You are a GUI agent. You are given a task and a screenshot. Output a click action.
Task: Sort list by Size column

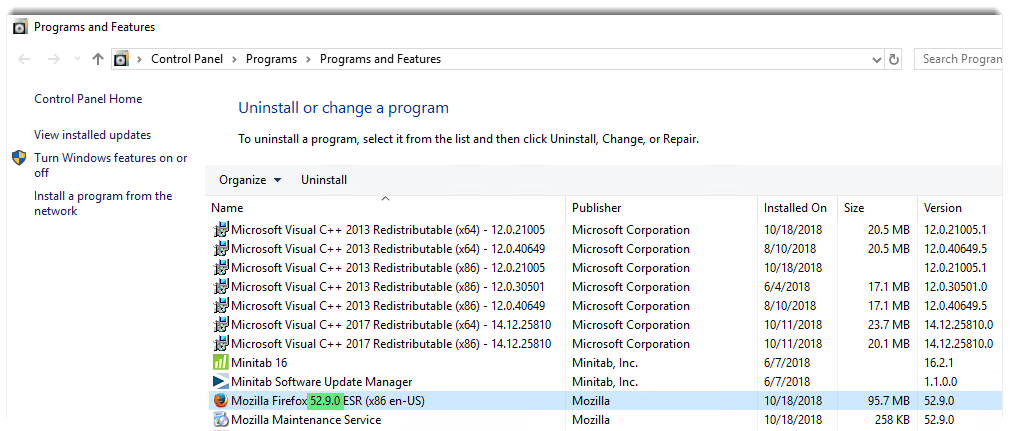coord(877,207)
